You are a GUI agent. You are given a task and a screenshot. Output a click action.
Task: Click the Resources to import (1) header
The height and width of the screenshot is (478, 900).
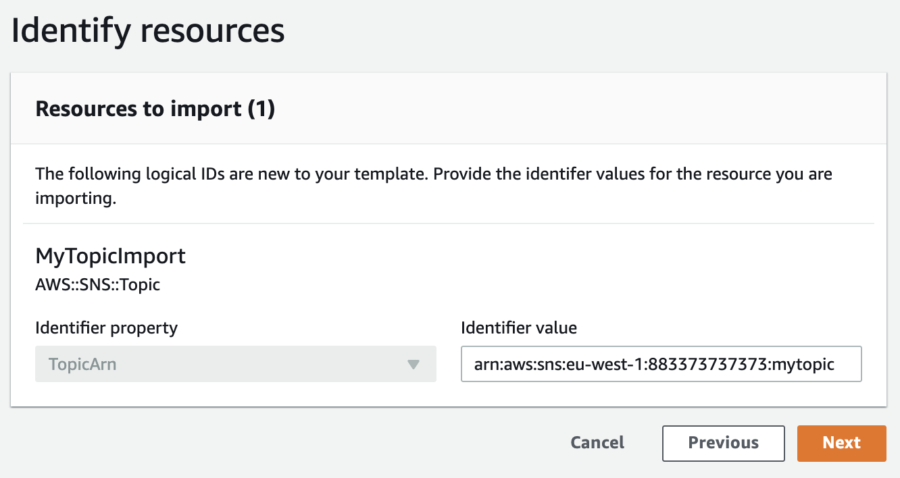(155, 109)
